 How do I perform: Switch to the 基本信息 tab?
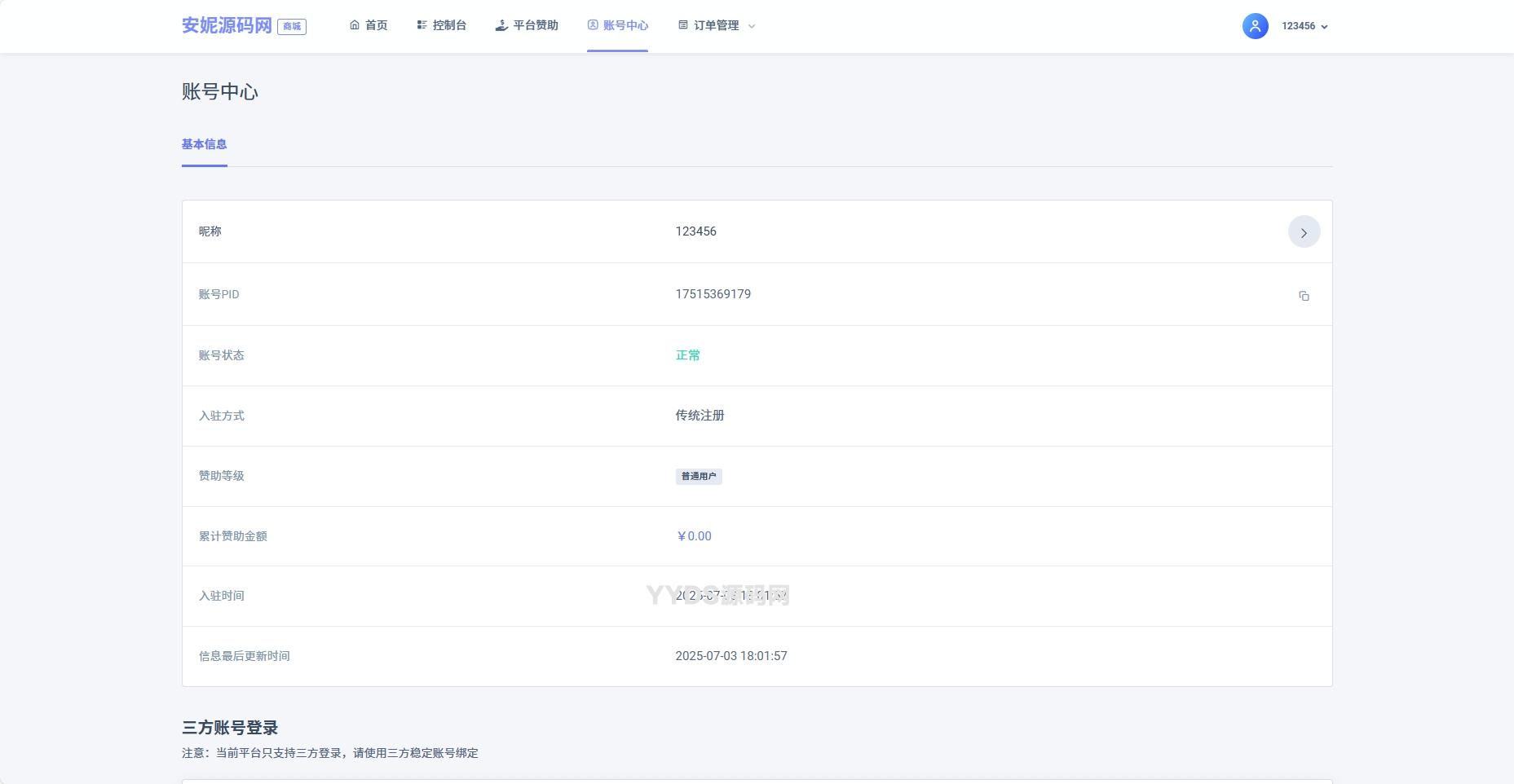pyautogui.click(x=204, y=144)
